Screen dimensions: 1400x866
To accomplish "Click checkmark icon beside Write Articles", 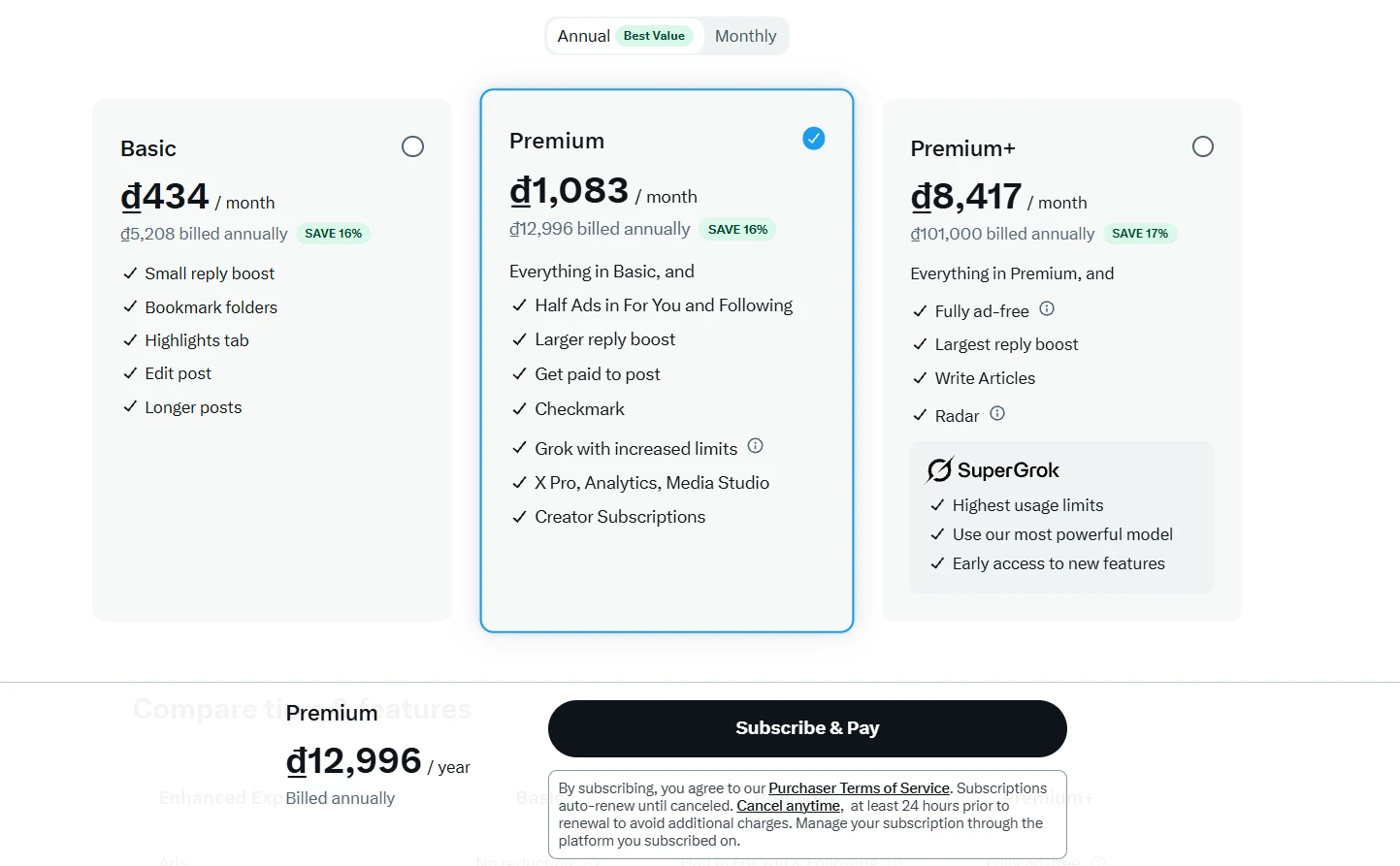I will (920, 378).
